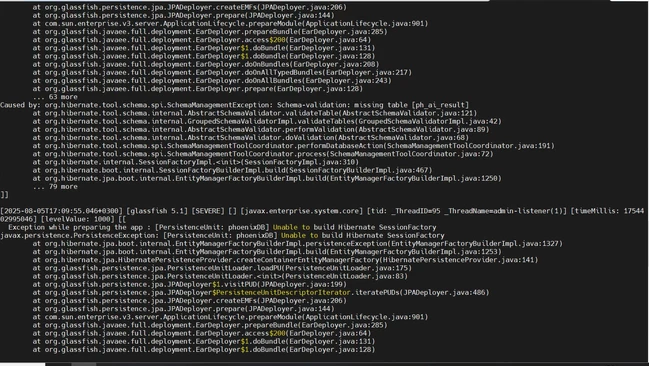Click the EntityManagerFactoryBuilderImpl.java:1250 stack line
Viewport: 649px width, 366px height.
click(x=267, y=178)
